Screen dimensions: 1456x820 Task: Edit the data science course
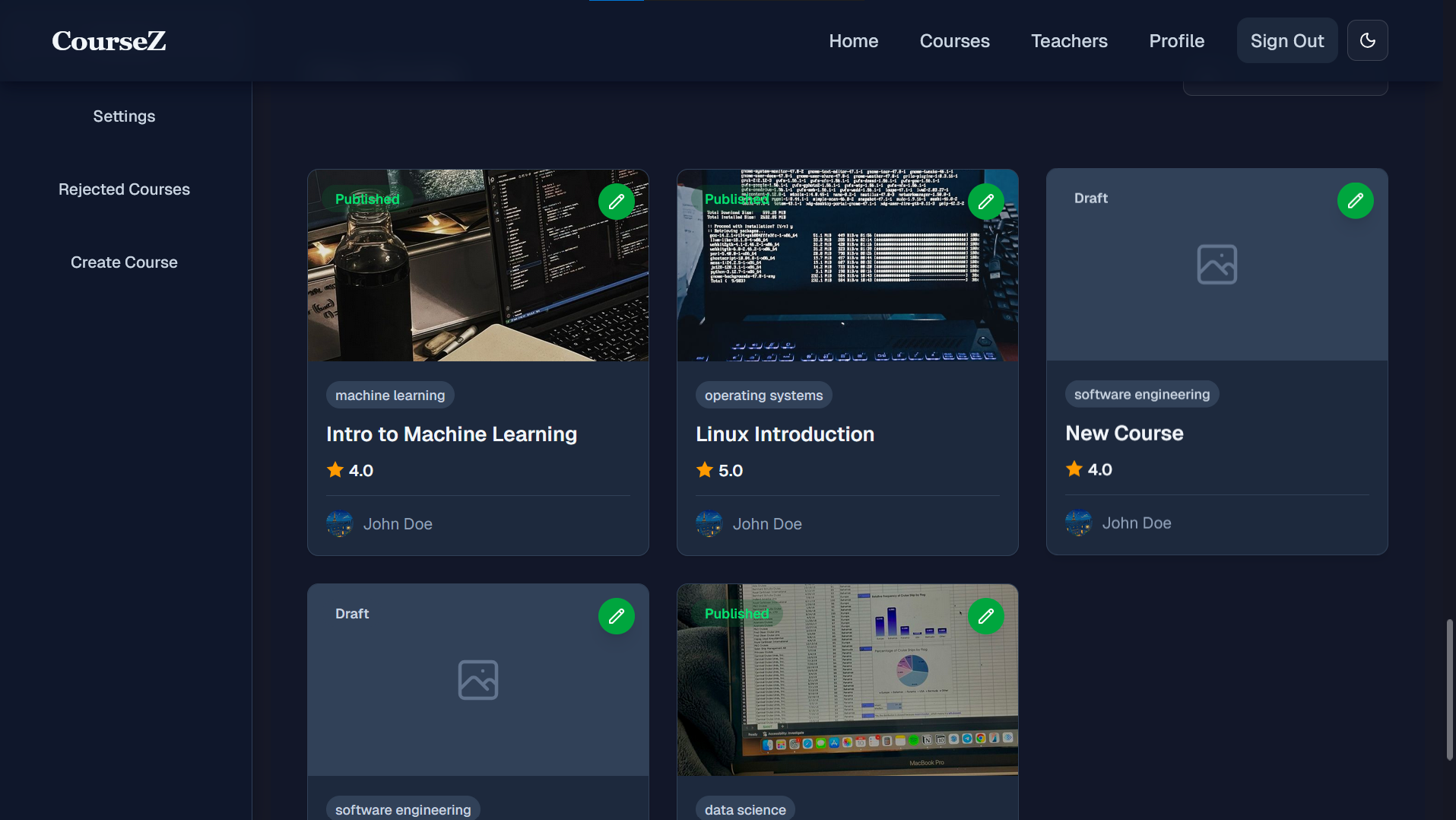pos(985,616)
